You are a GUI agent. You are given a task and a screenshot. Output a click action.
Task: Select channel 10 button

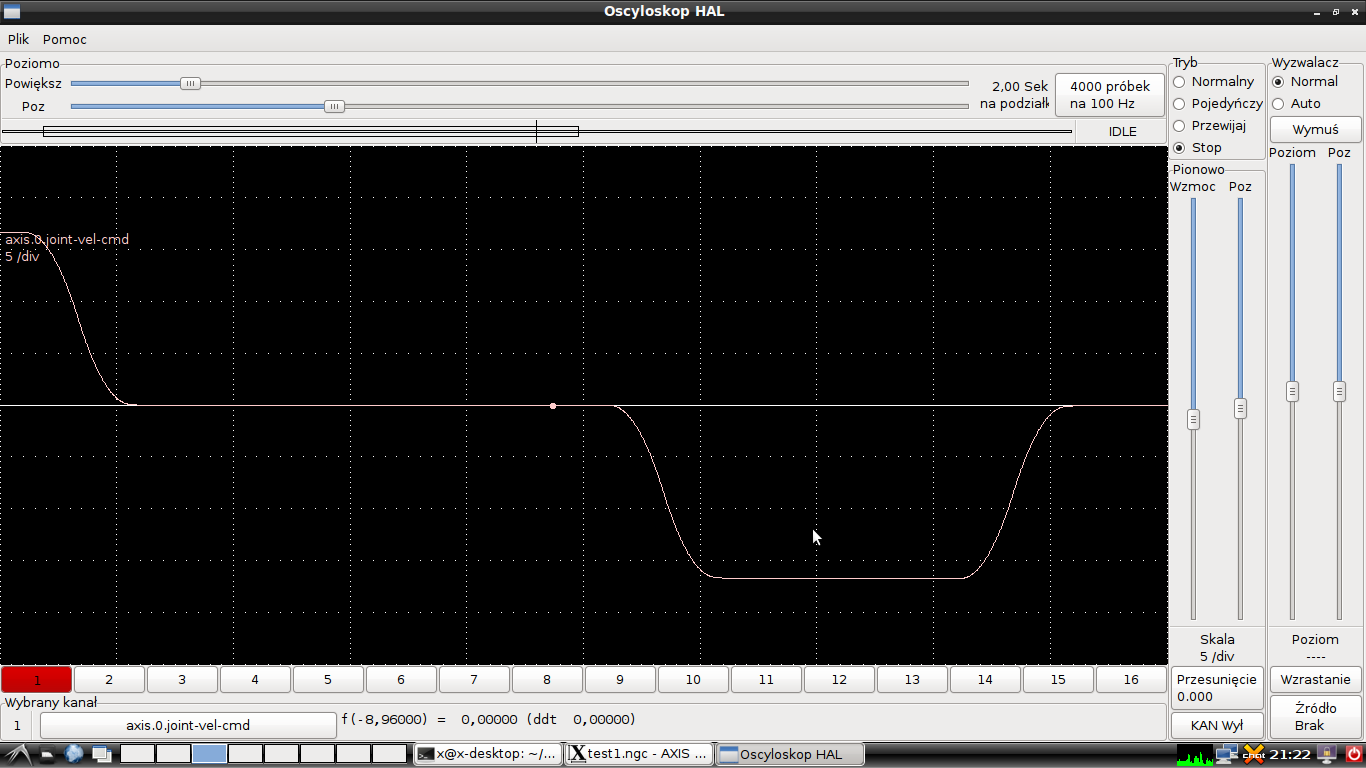[x=693, y=679]
